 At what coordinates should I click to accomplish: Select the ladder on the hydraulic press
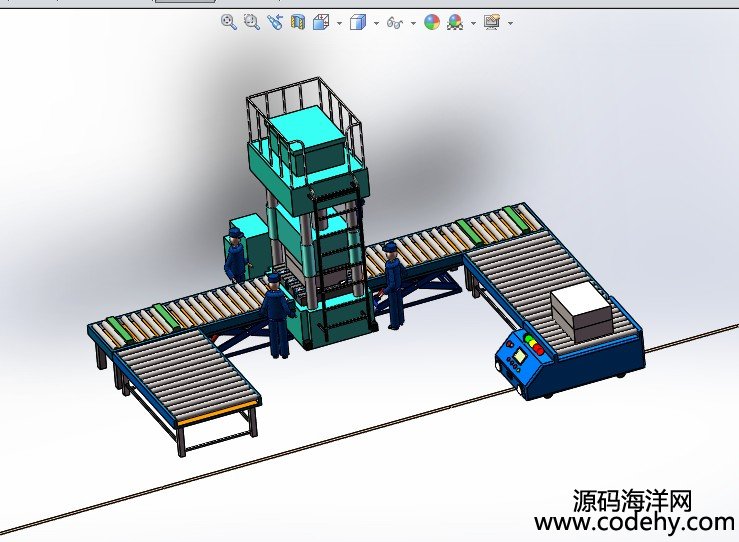tap(342, 259)
